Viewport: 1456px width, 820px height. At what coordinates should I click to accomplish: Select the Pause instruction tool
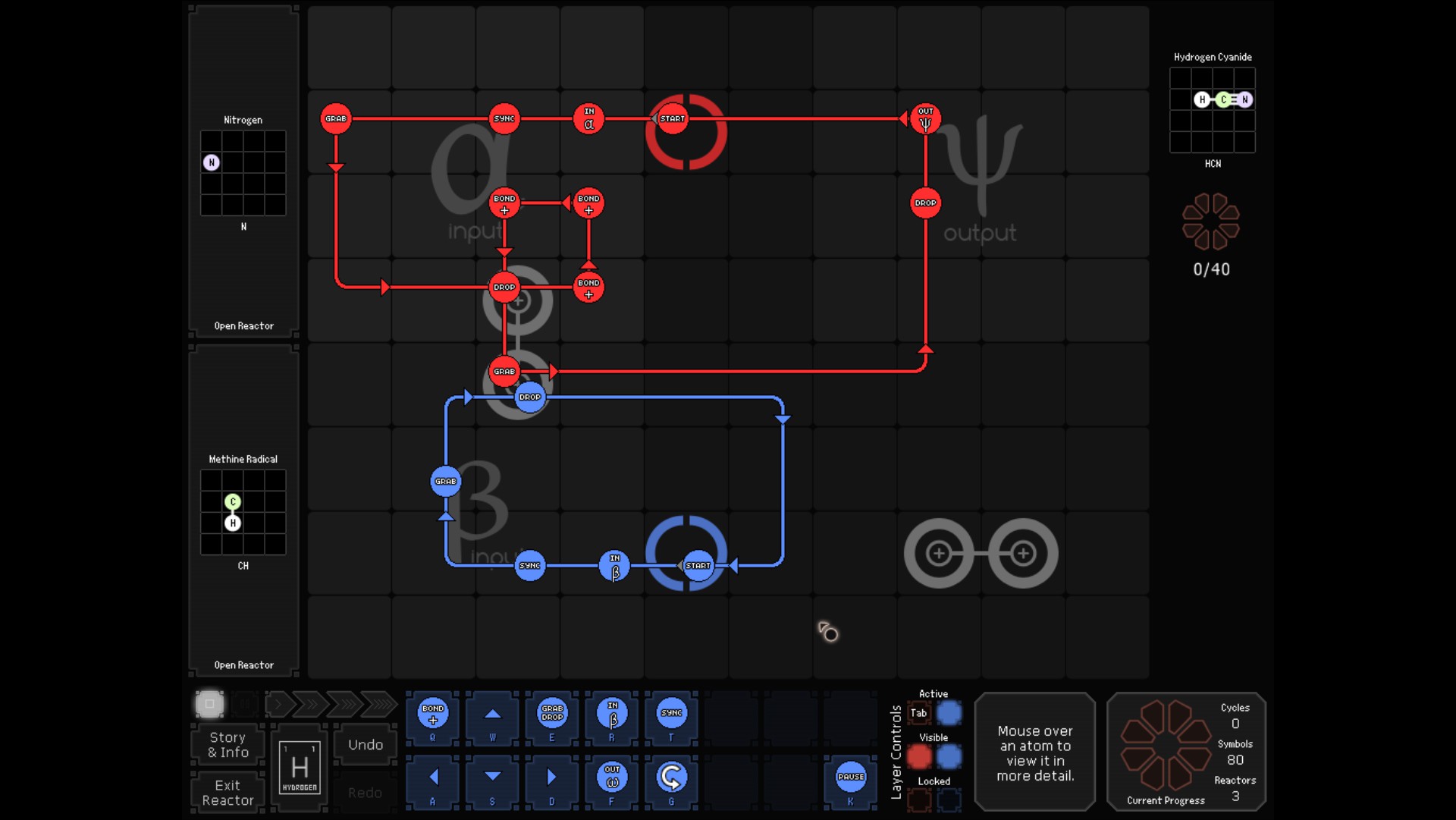click(x=850, y=777)
